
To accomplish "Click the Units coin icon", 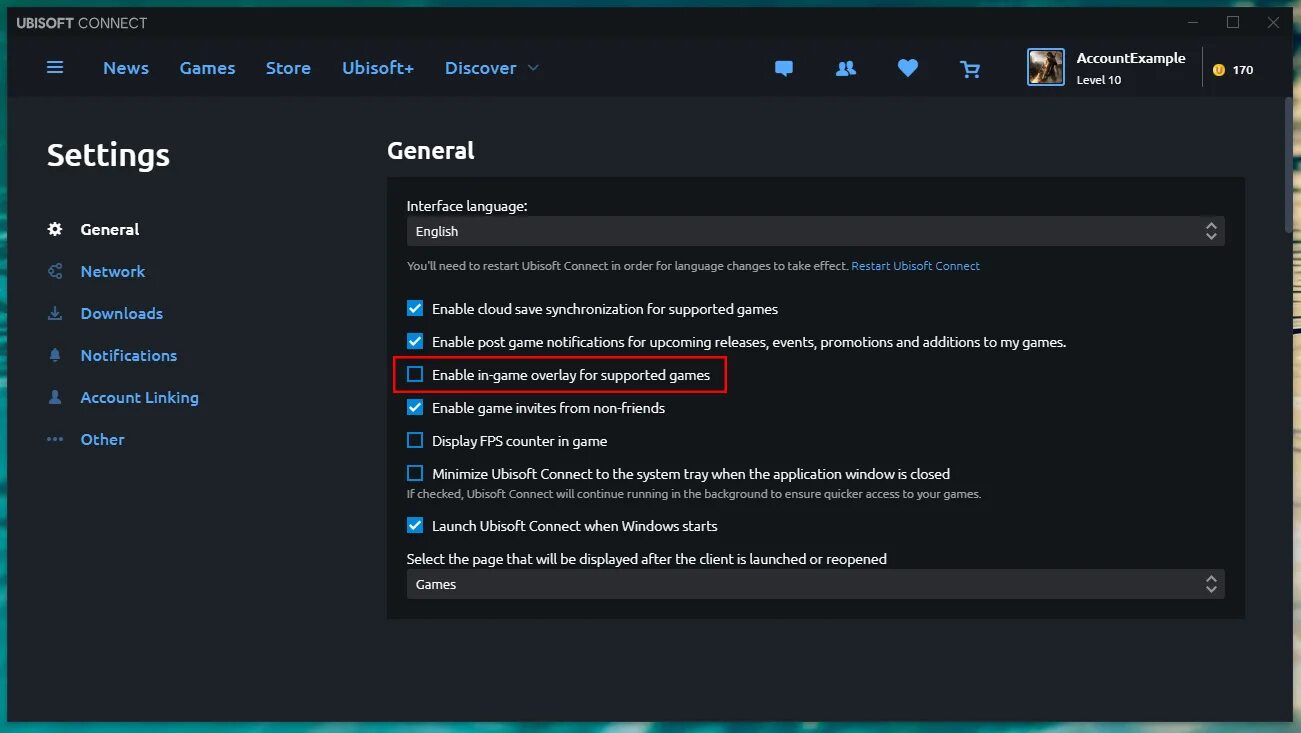I will pyautogui.click(x=1218, y=70).
